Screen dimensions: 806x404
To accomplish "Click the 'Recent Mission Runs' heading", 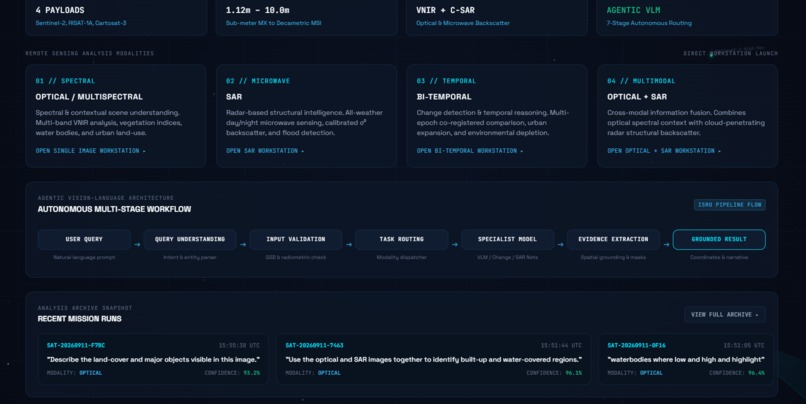I will [80, 319].
